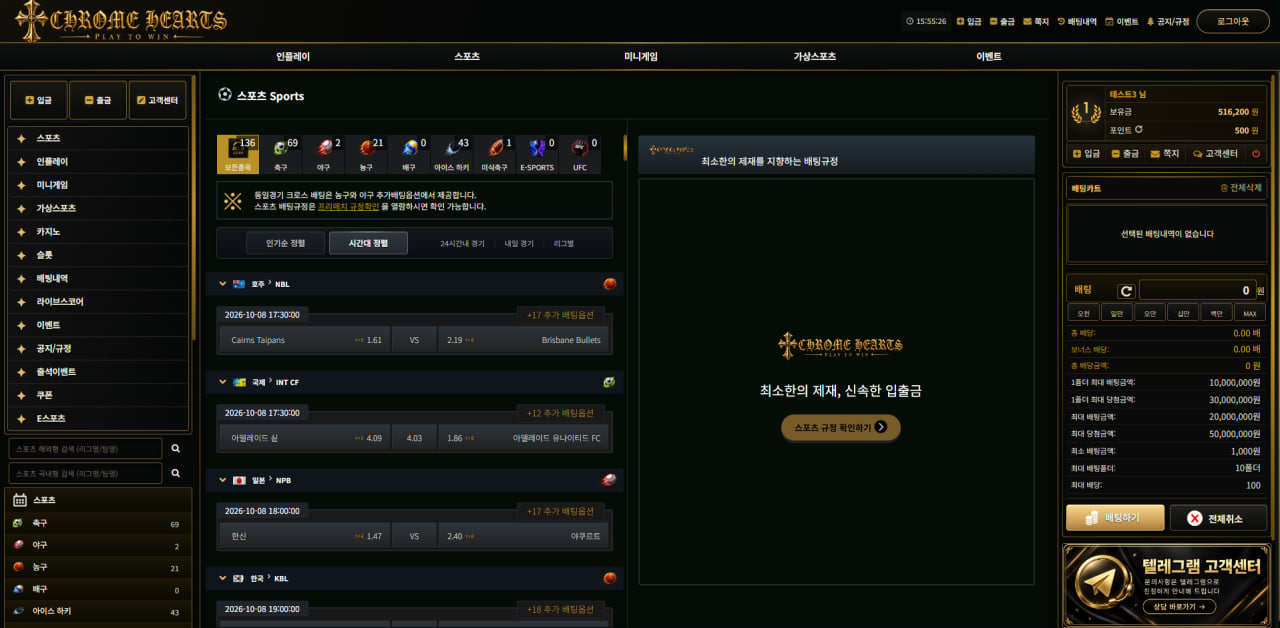
Task: Click the refresh icon beside the bet amount
Action: pyautogui.click(x=1125, y=291)
